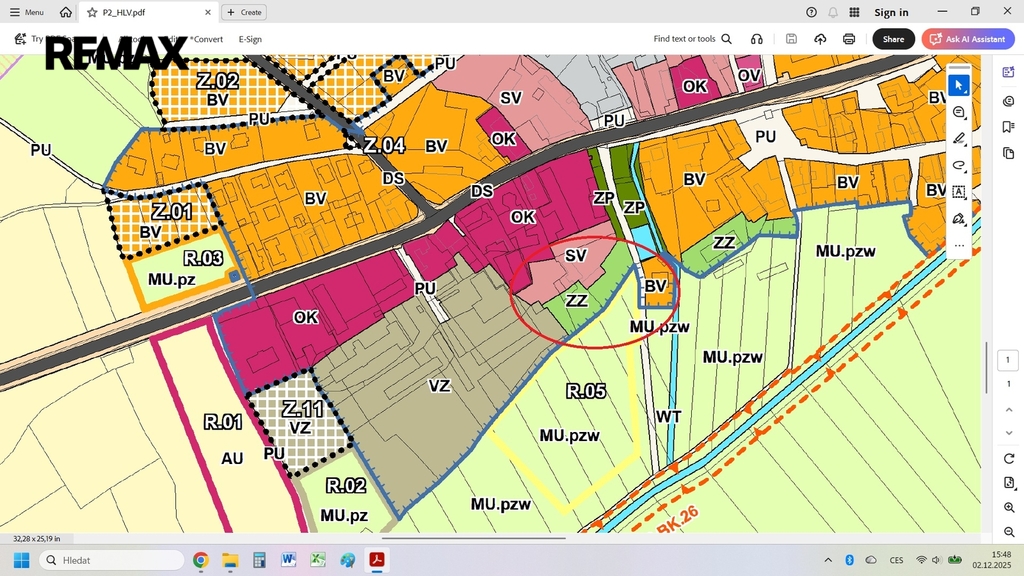Open the fill and sign pen tool
Image resolution: width=1024 pixels, height=576 pixels.
pos(959,218)
